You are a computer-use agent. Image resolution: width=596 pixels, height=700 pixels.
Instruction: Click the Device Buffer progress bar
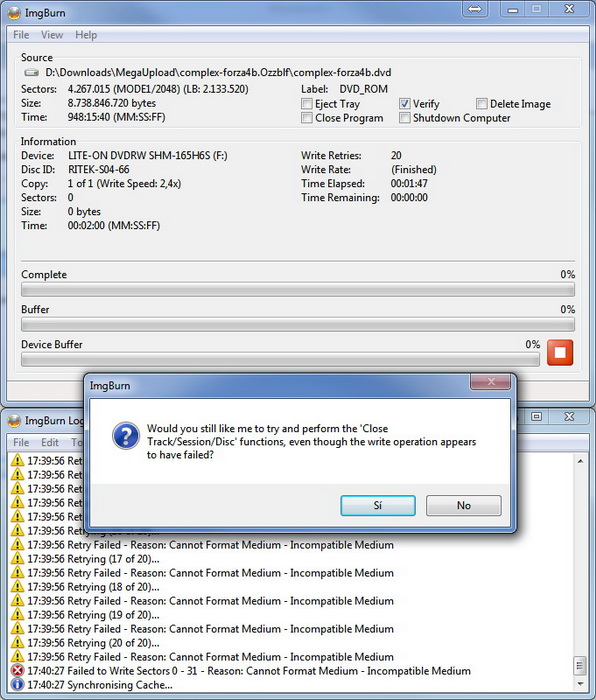coord(280,359)
